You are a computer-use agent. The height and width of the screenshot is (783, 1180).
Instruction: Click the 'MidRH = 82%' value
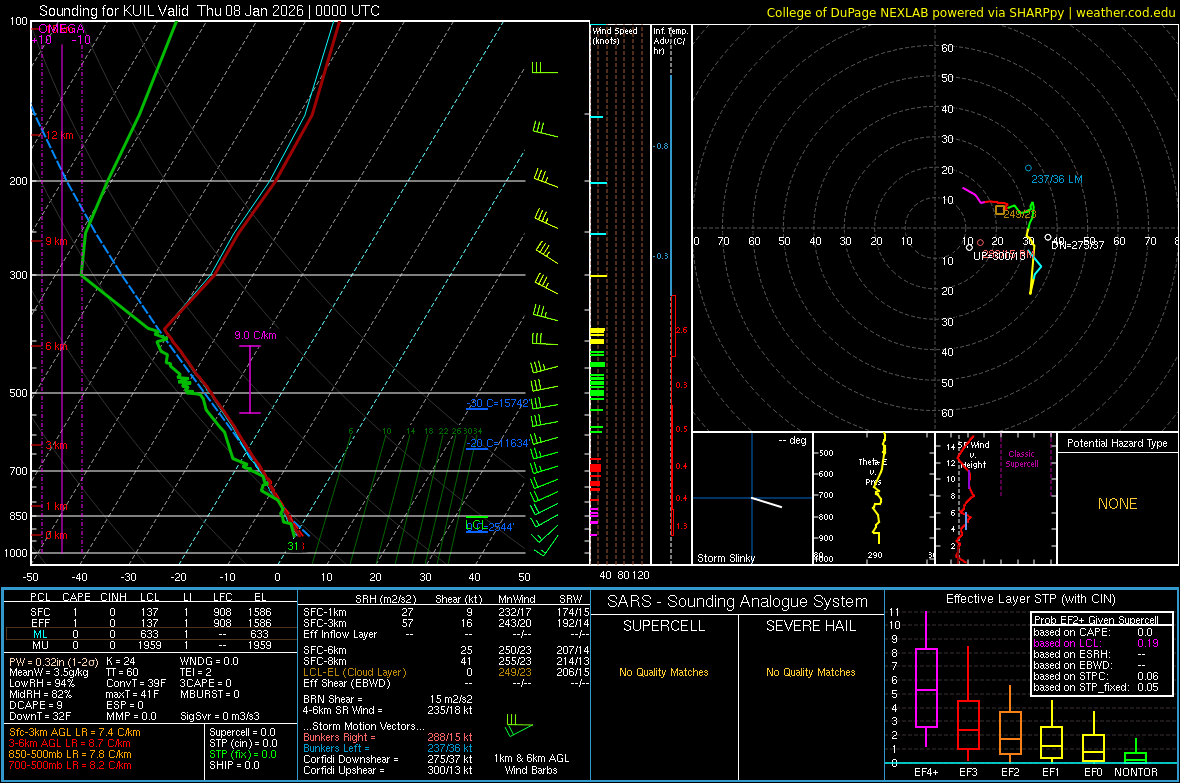41,694
